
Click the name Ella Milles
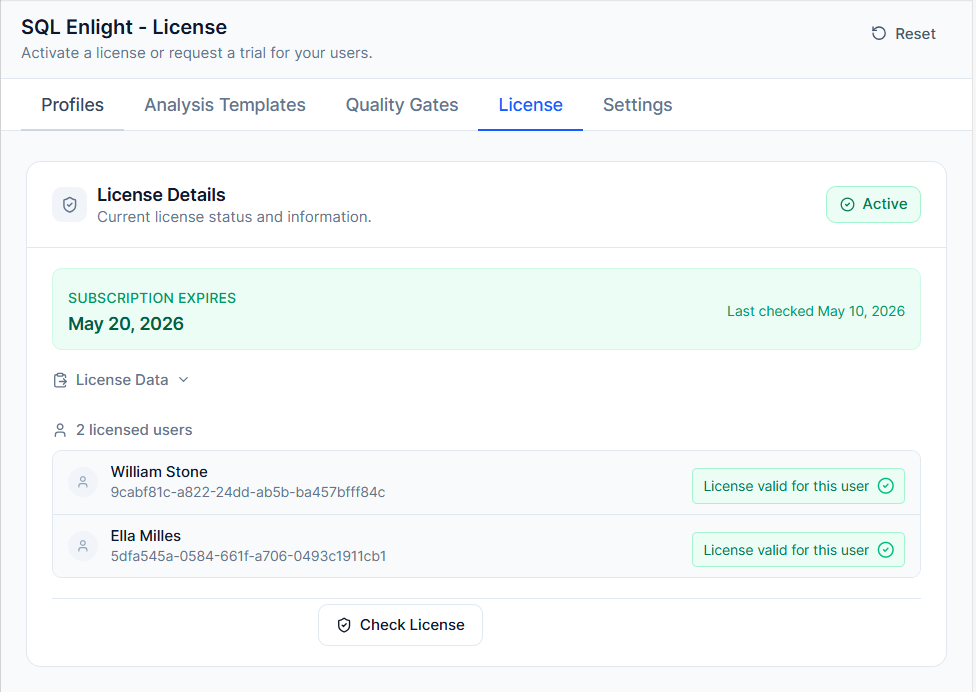coord(146,536)
